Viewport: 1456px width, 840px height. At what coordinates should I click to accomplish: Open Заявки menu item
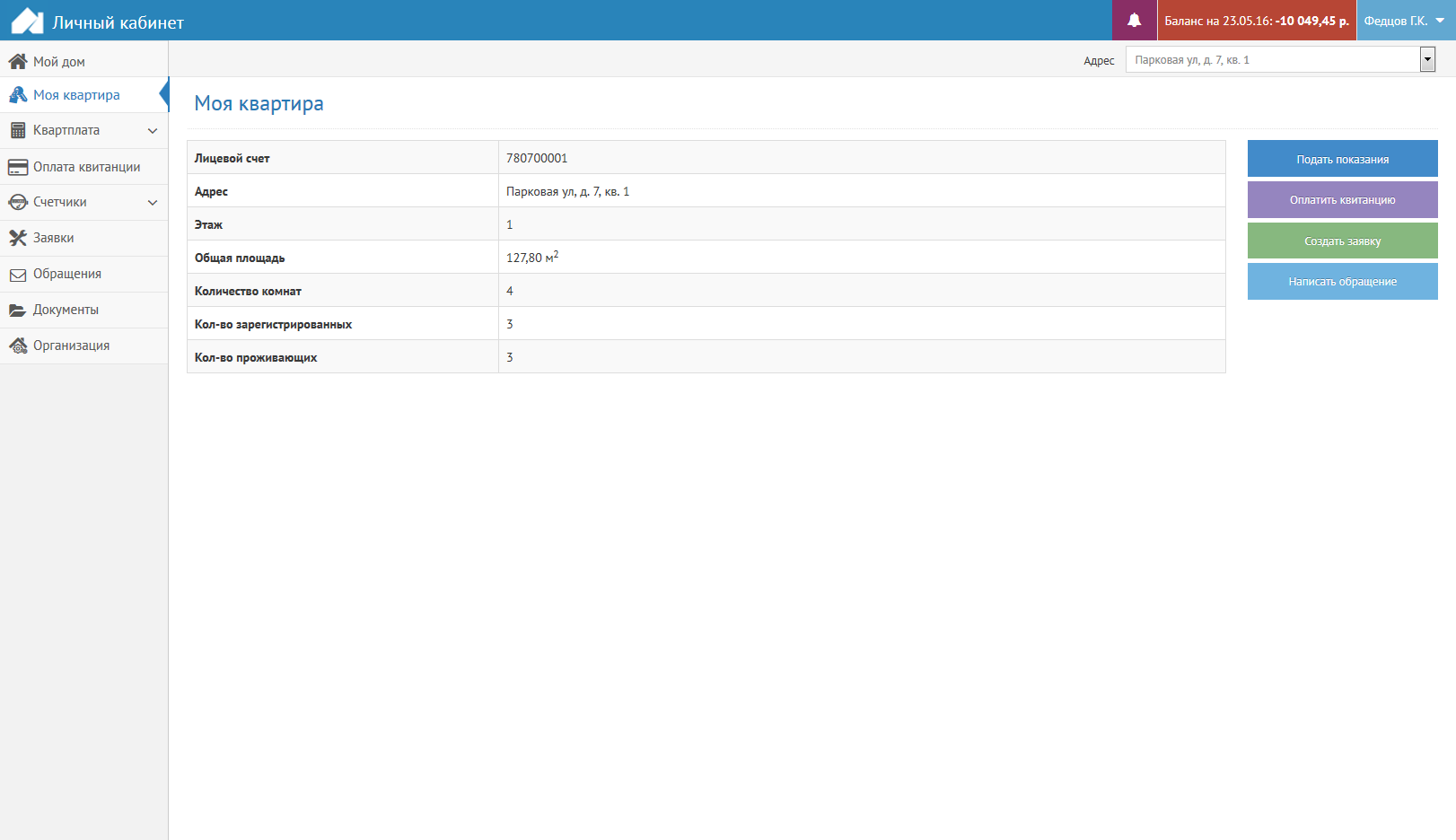pyautogui.click(x=83, y=238)
